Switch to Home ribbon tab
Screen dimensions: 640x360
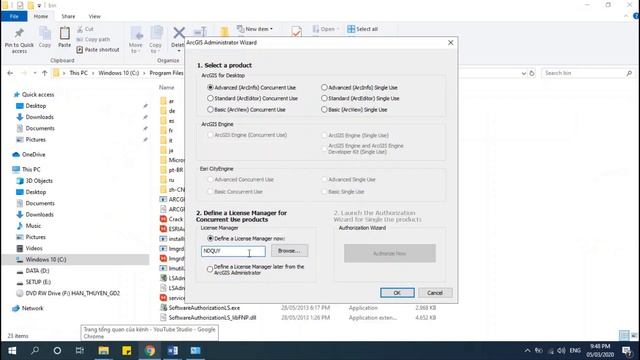pyautogui.click(x=41, y=16)
